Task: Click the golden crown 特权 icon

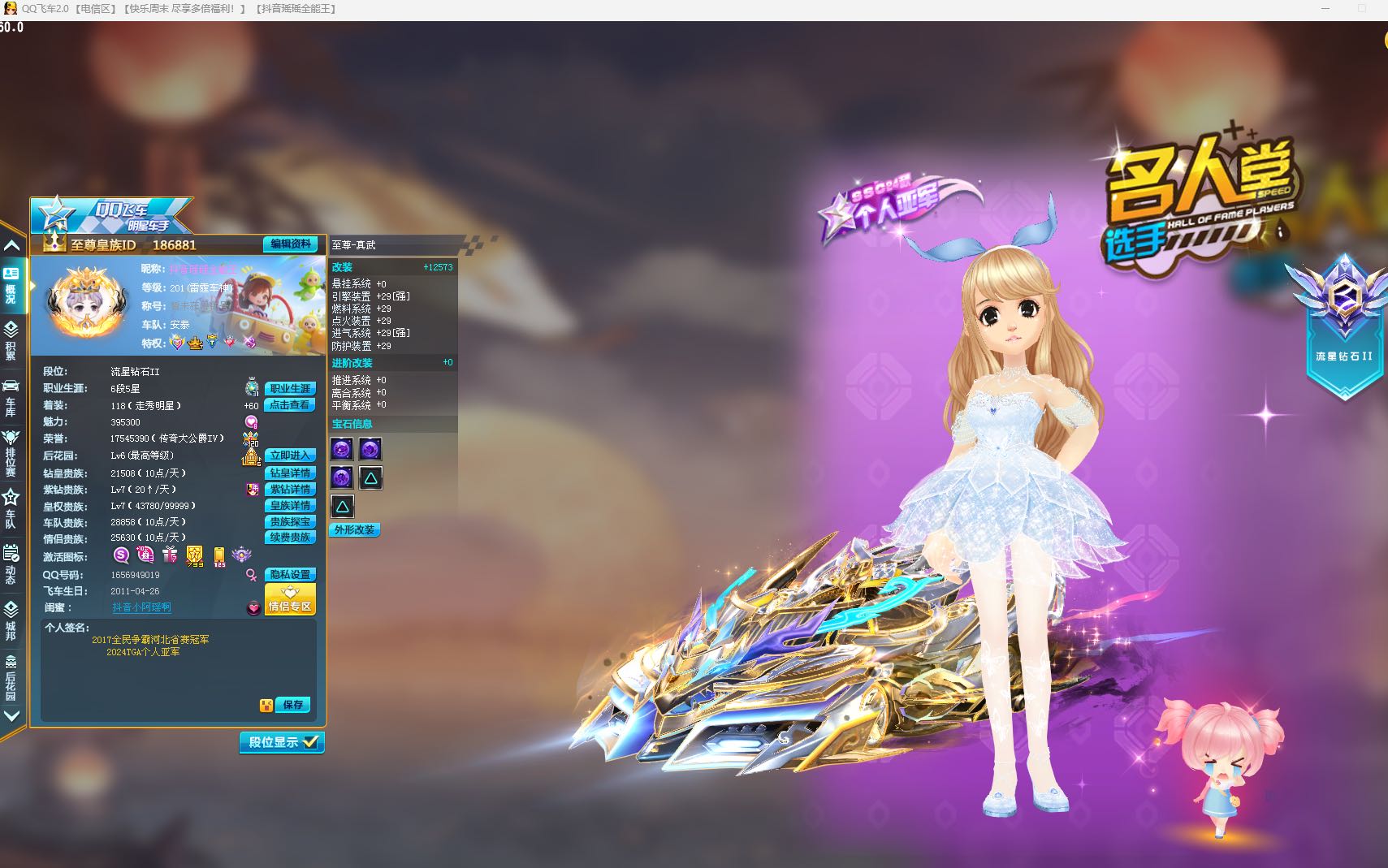Action: pyautogui.click(x=195, y=343)
